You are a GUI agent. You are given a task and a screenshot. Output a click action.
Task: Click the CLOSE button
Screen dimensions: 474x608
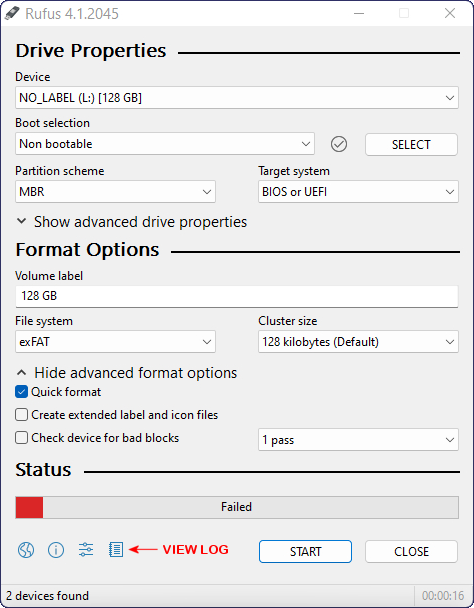[x=411, y=551]
